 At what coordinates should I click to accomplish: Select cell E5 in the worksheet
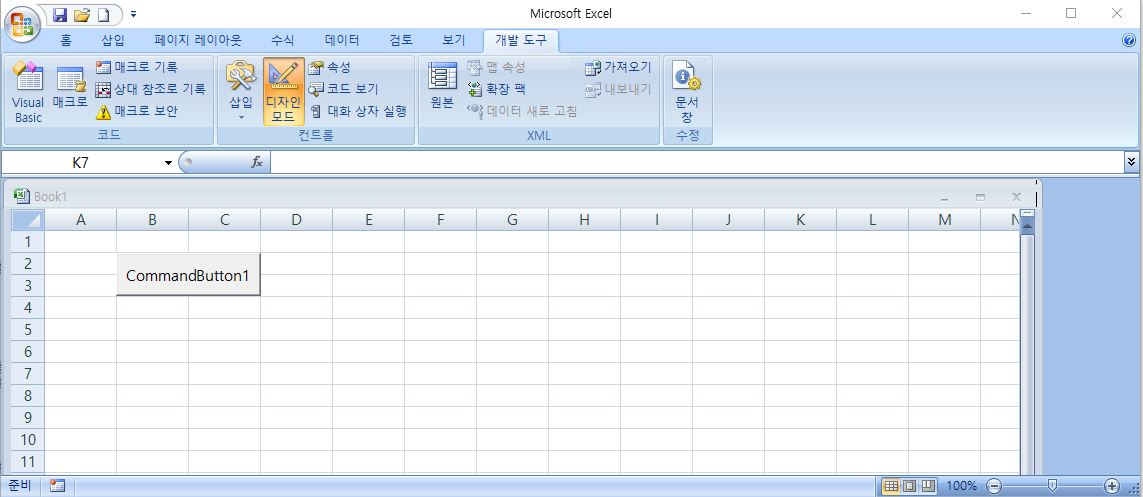[x=368, y=330]
